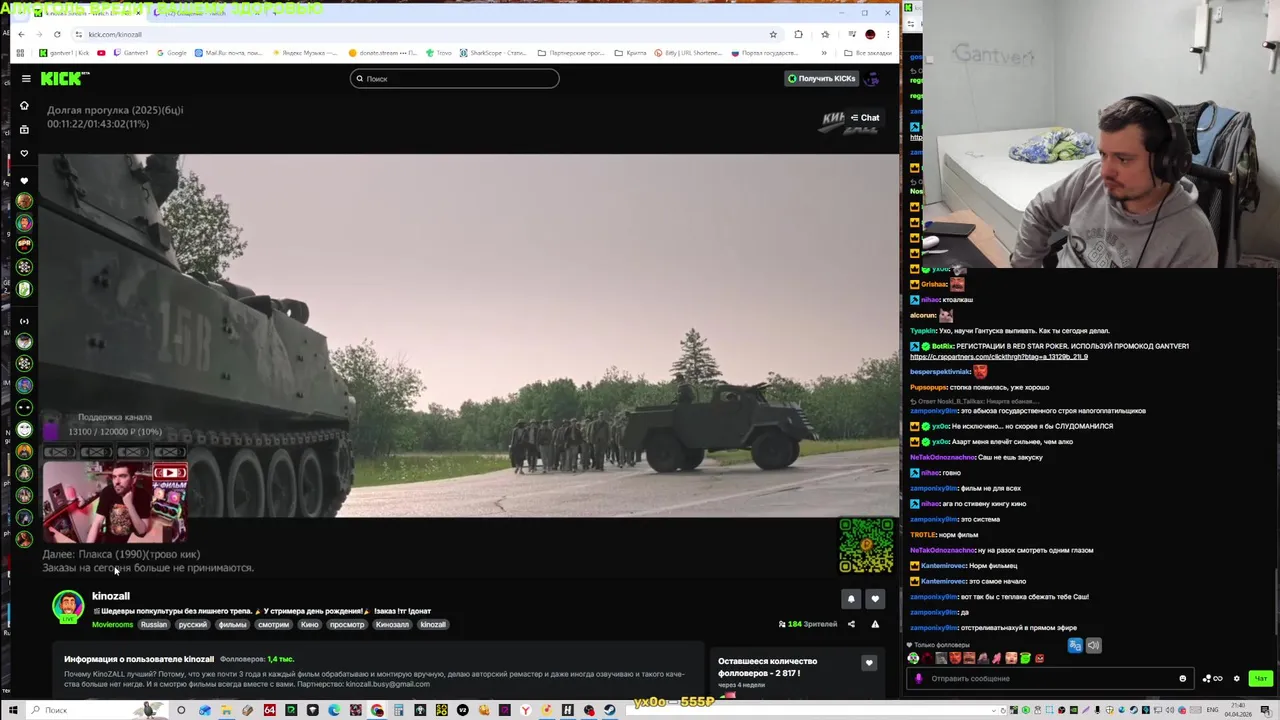Toggle the Chat panel button
The image size is (1280, 720).
[x=865, y=118]
